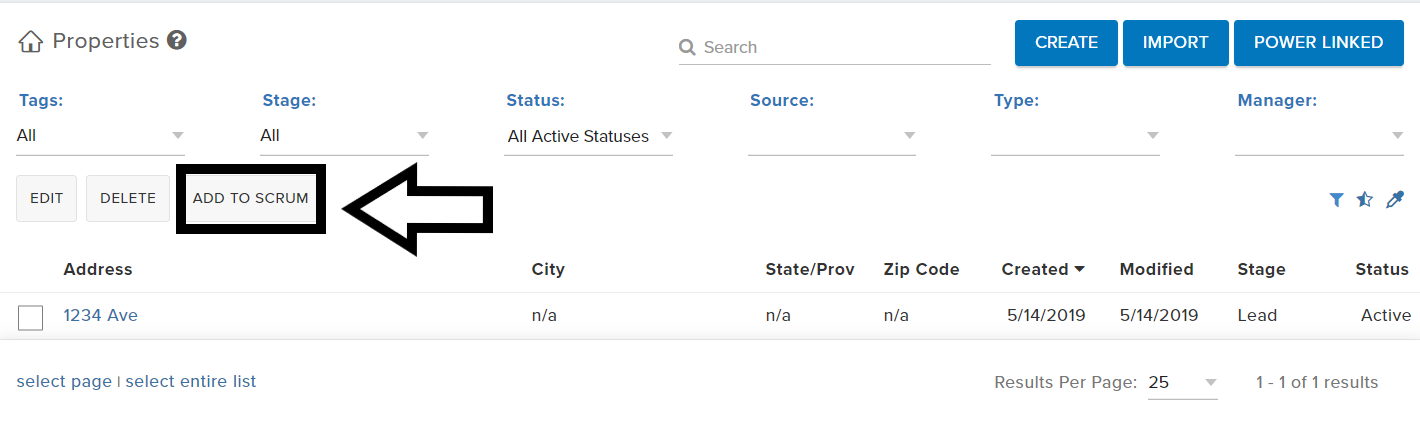Open the Status dropdown showing All Active Statuses
This screenshot has height=430, width=1420.
(589, 135)
